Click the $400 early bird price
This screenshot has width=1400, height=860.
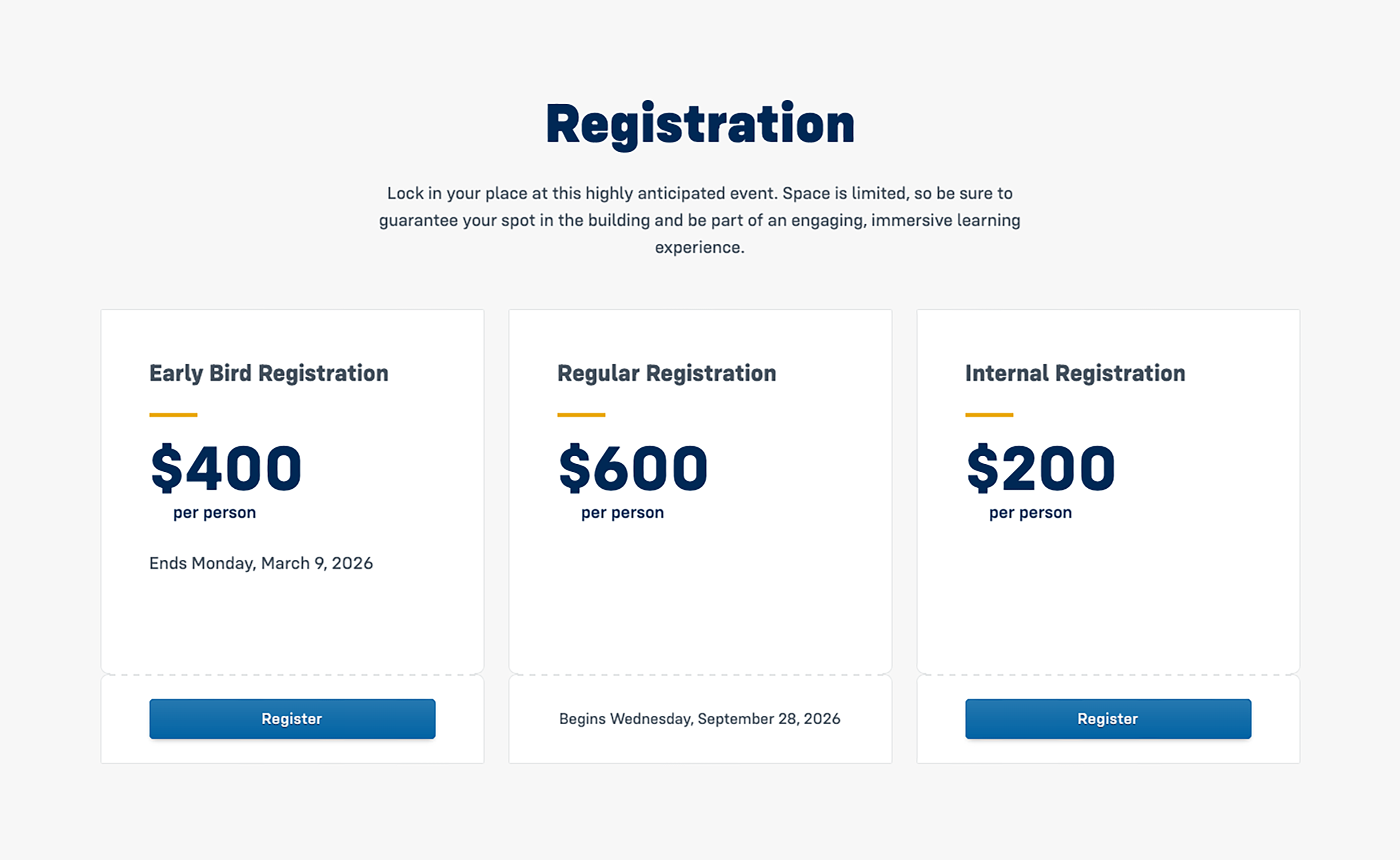click(226, 467)
